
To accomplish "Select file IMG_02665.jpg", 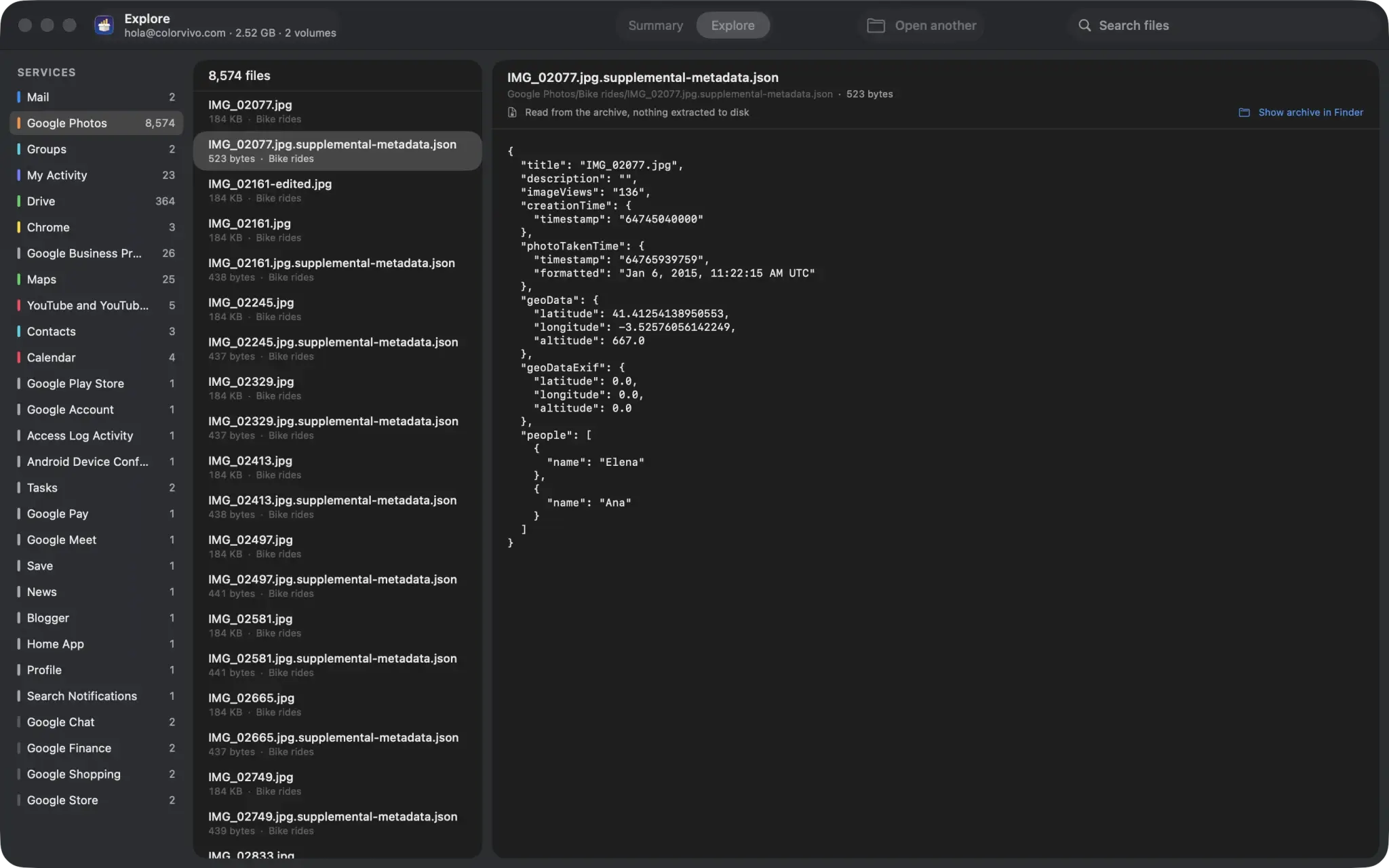I will pos(337,705).
